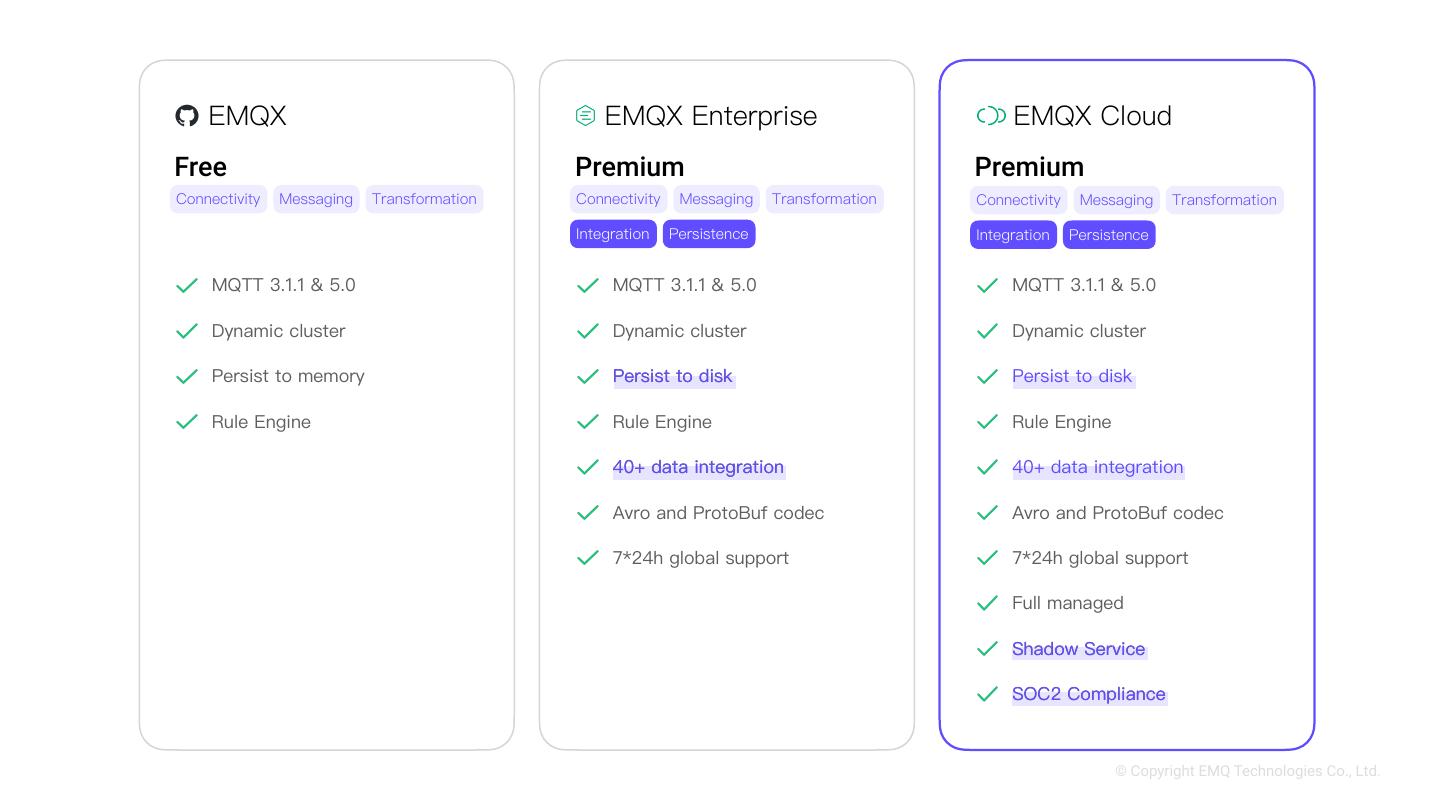
Task: Click the EMQX Enterprise hexagon icon
Action: 586,116
